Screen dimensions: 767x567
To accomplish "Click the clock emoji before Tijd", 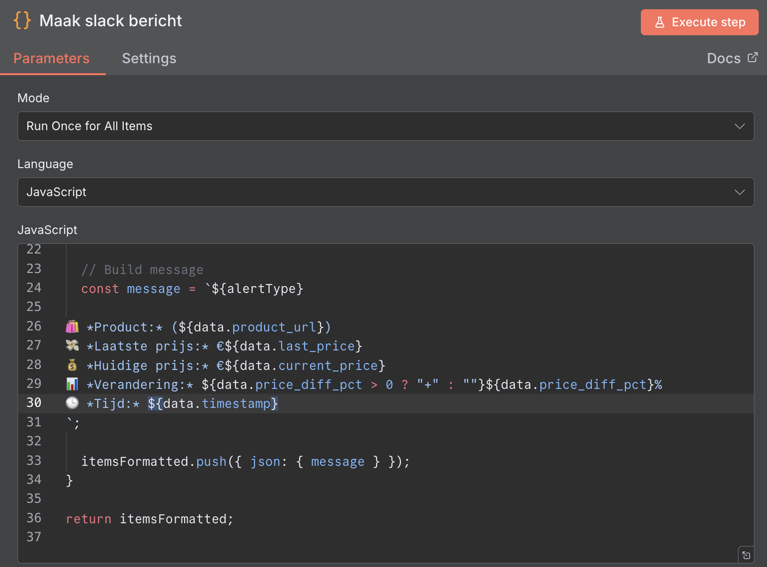I will [x=72, y=403].
